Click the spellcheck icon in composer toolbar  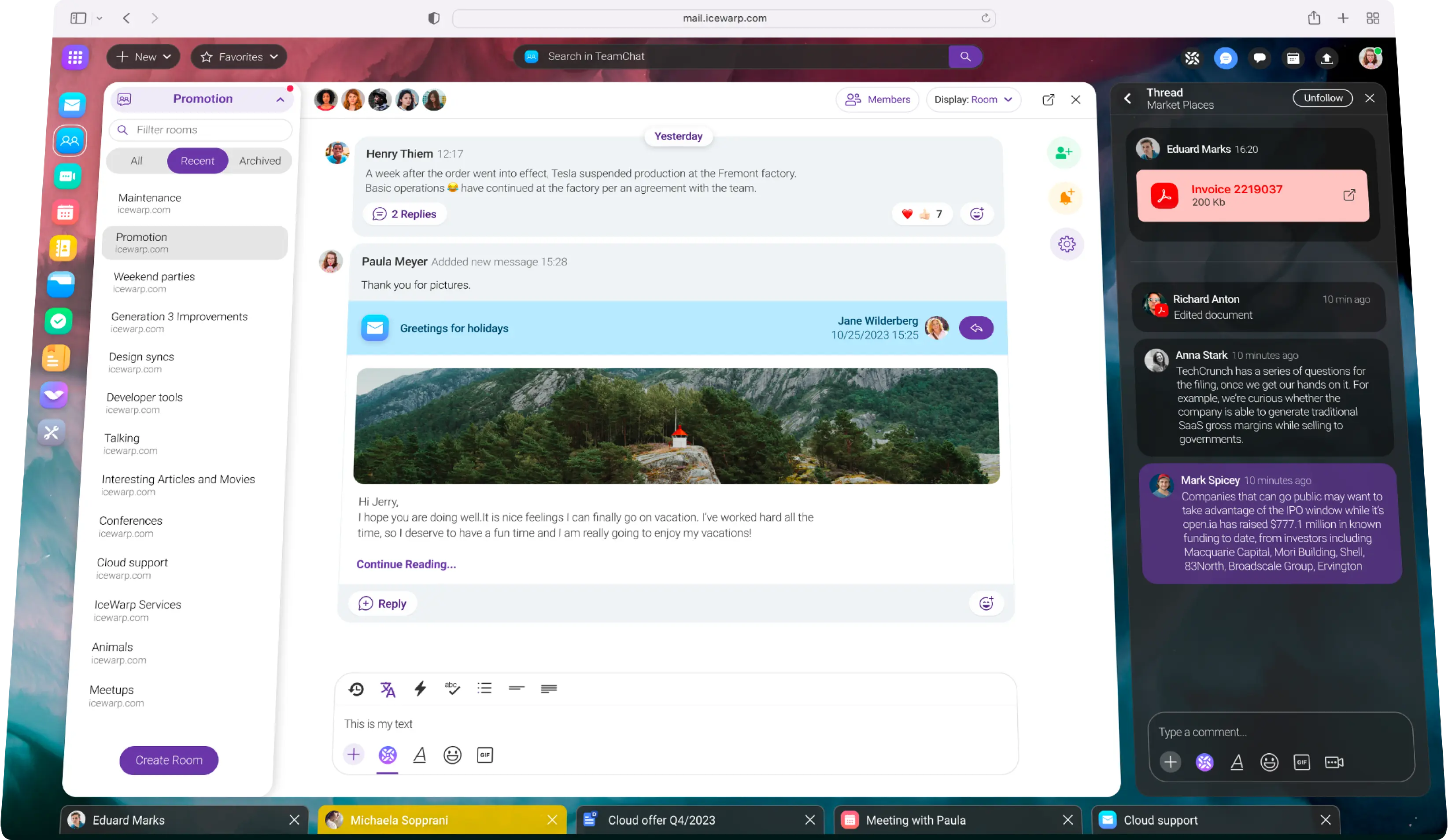click(x=452, y=688)
